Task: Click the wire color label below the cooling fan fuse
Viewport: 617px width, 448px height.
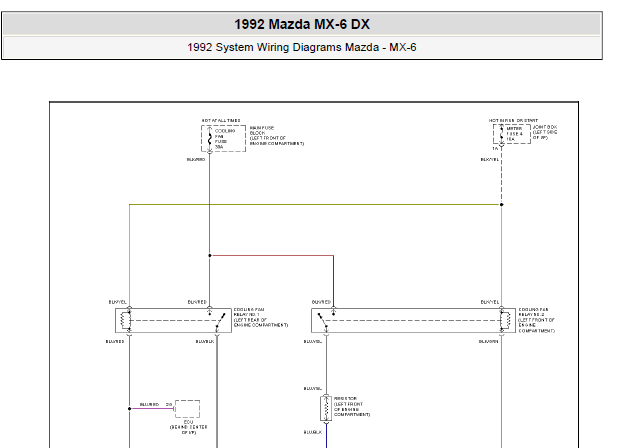Action: [196, 160]
